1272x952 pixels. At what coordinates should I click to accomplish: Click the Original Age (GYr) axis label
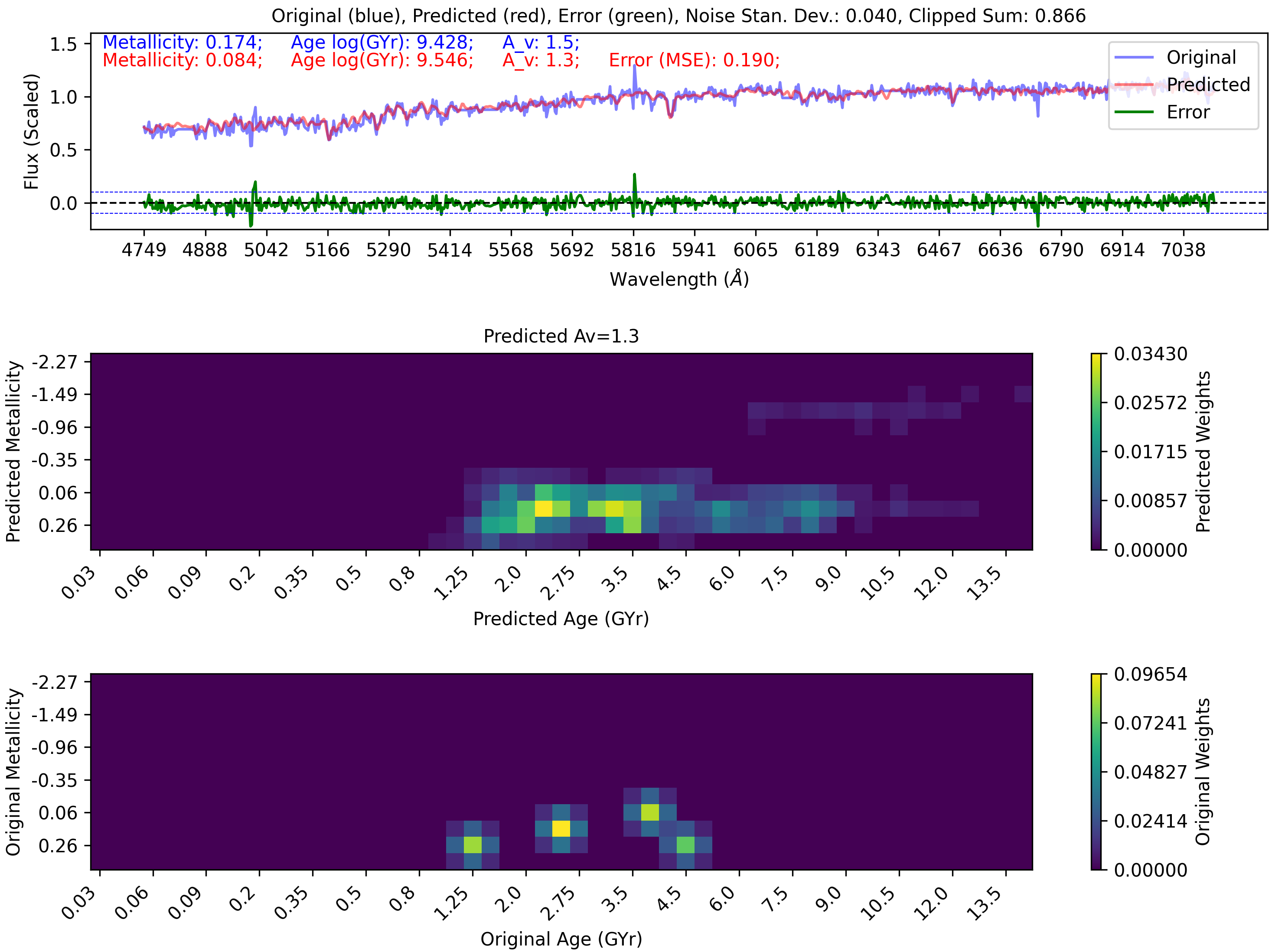pos(561,939)
